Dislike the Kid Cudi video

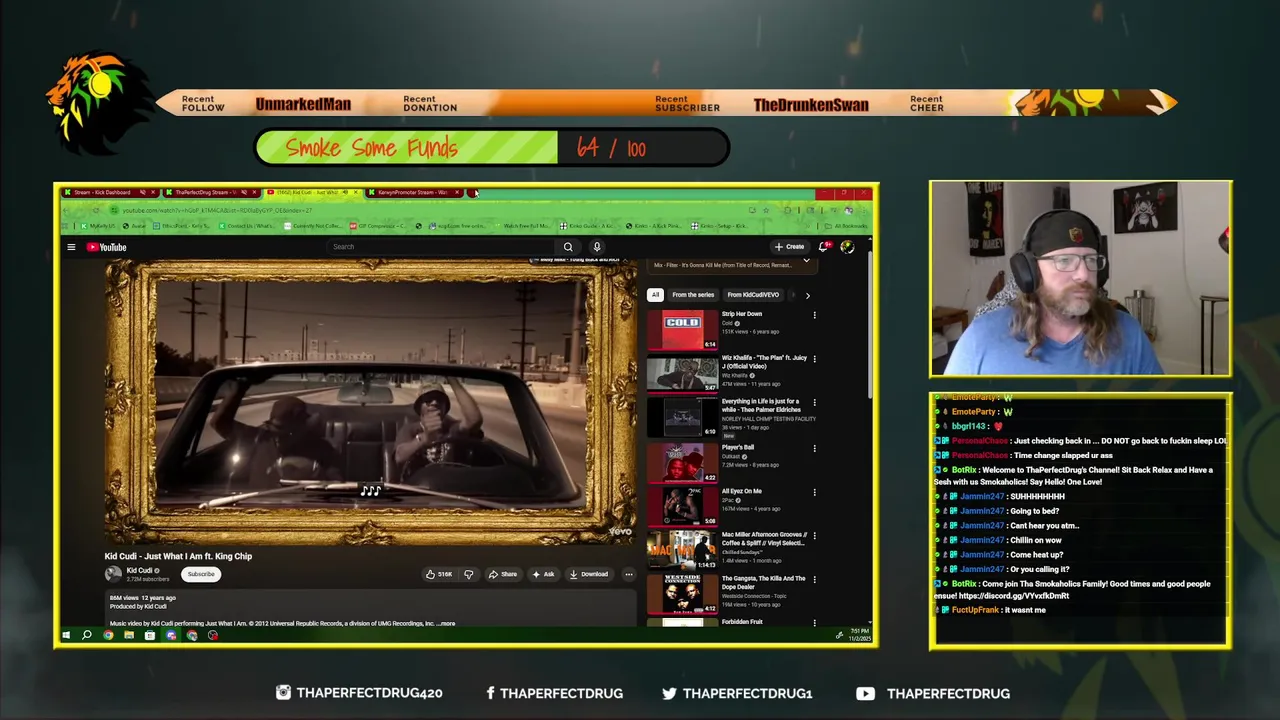(x=468, y=574)
